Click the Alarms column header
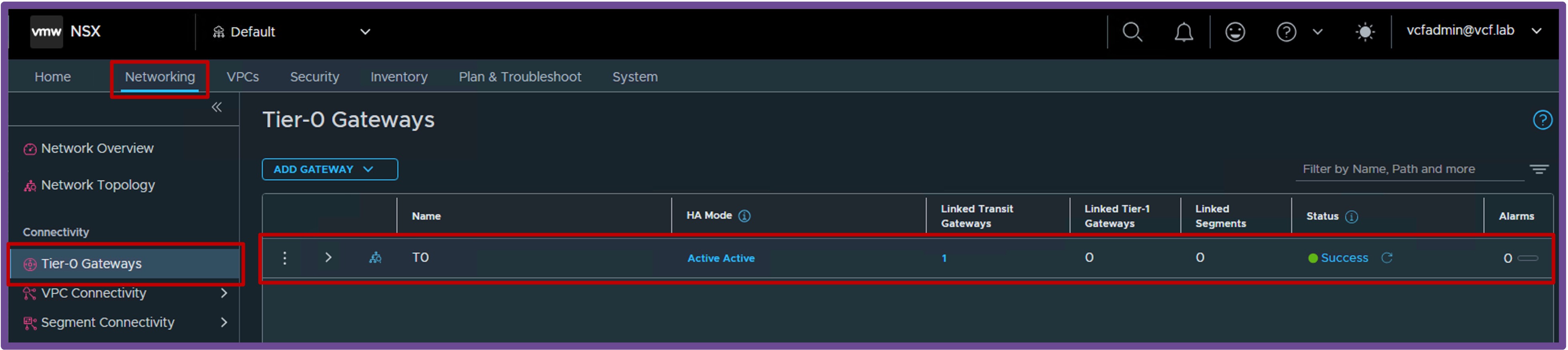 click(1516, 217)
